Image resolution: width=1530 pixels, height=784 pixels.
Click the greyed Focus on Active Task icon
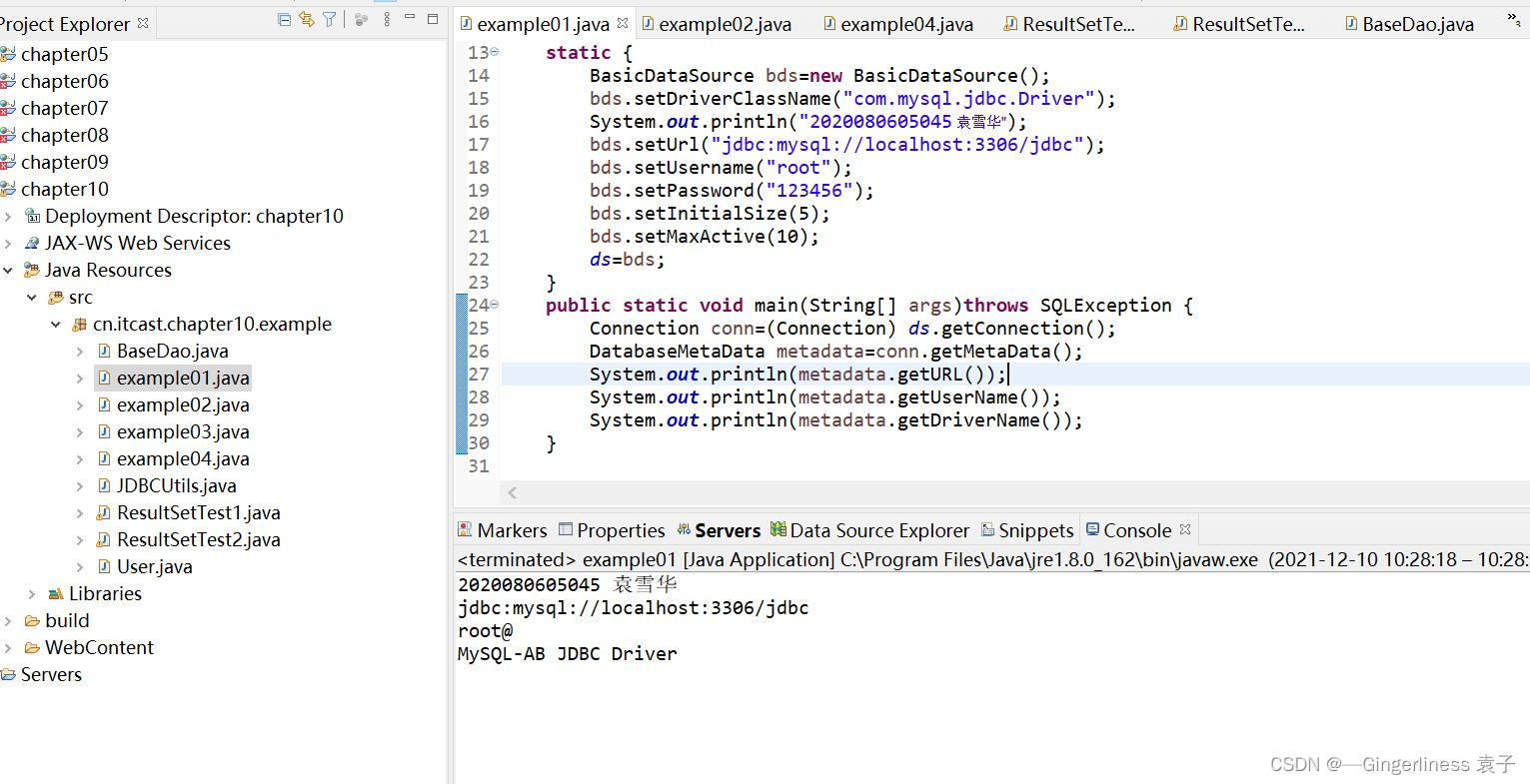[x=362, y=19]
